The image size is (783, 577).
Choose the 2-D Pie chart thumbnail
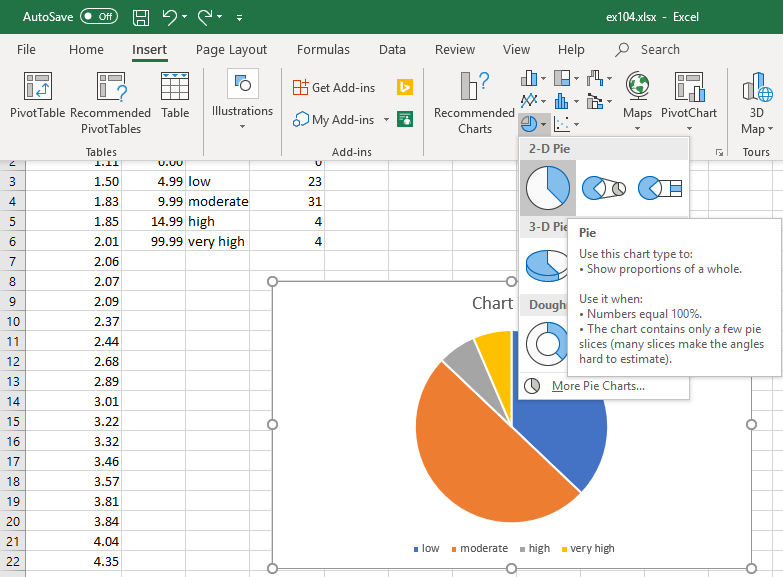[548, 188]
